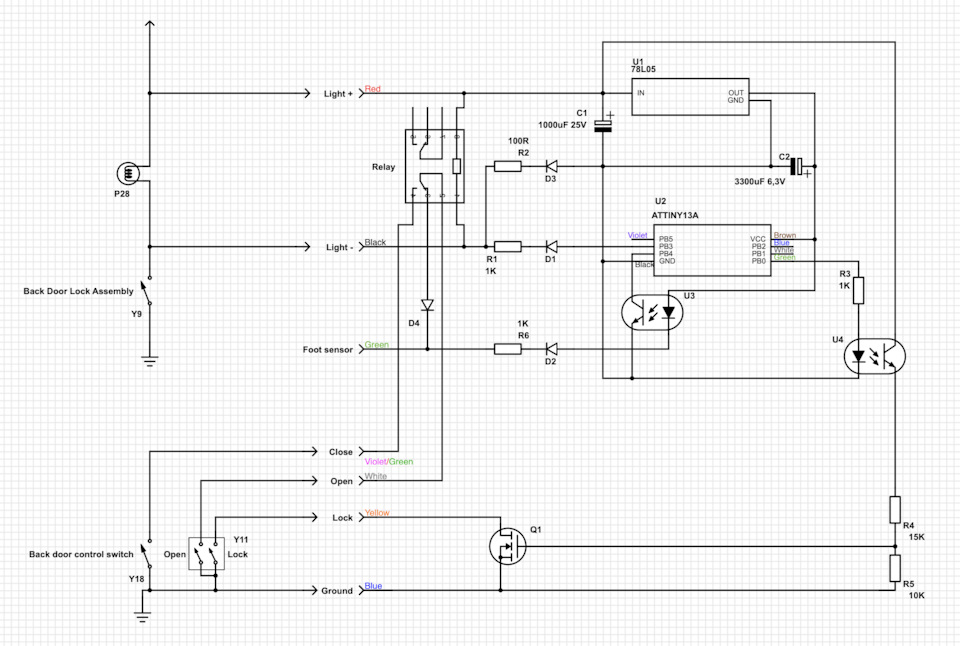Screen dimensions: 960x646
Task: Select the Y9 door lock switch symbol
Action: click(147, 291)
